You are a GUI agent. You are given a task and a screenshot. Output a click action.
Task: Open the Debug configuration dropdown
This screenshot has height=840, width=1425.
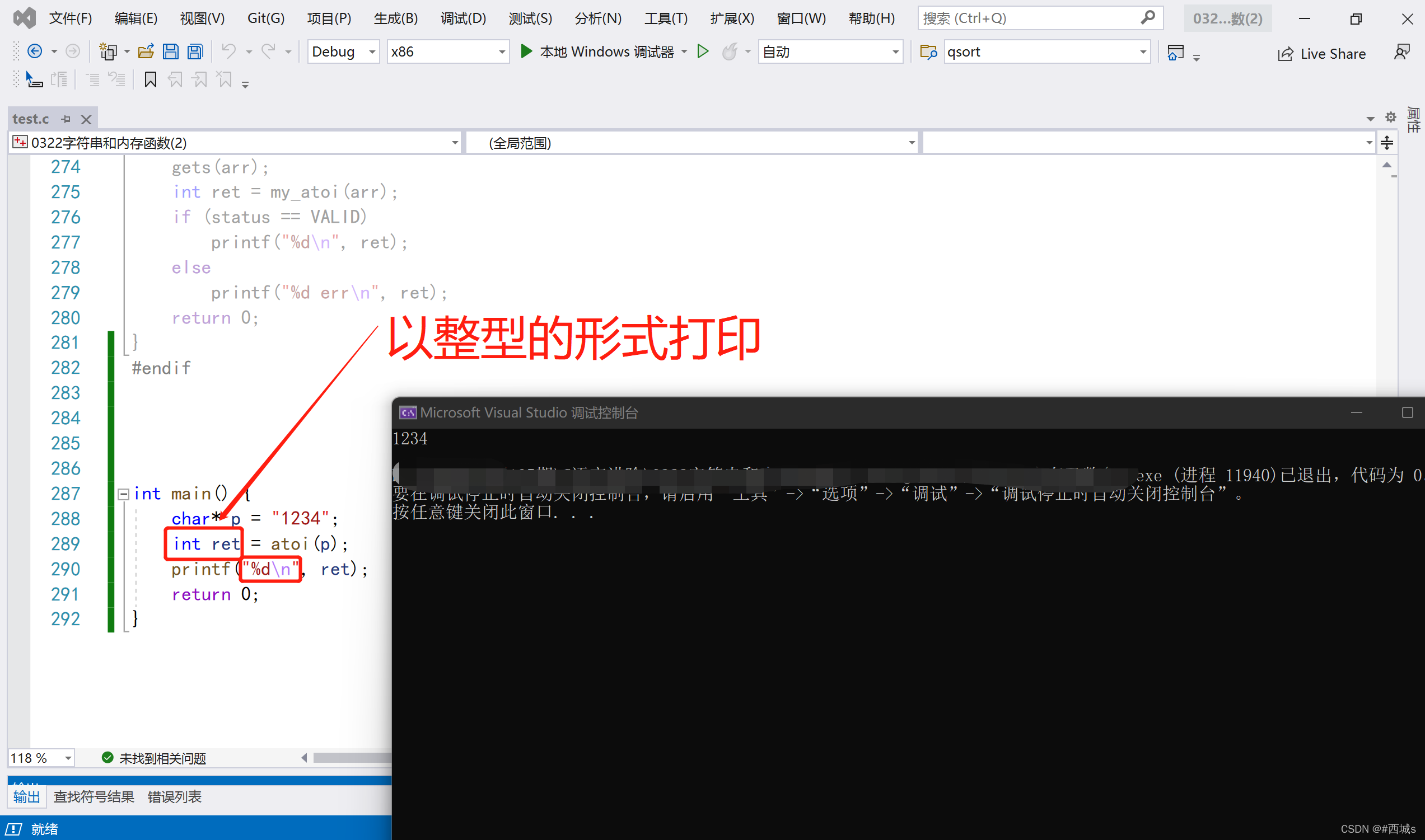[372, 52]
